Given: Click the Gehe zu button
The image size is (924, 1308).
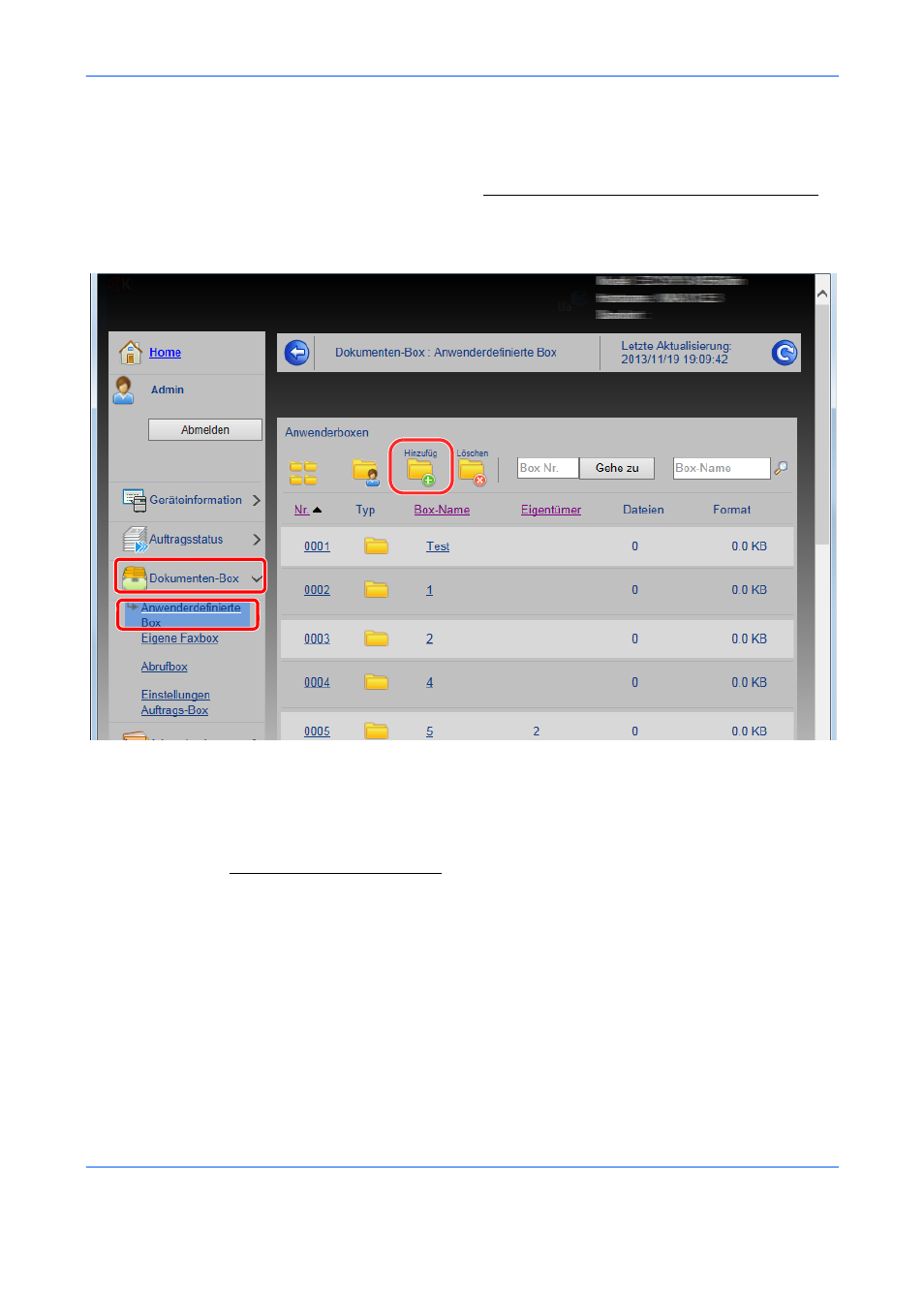Looking at the screenshot, I should tap(617, 468).
